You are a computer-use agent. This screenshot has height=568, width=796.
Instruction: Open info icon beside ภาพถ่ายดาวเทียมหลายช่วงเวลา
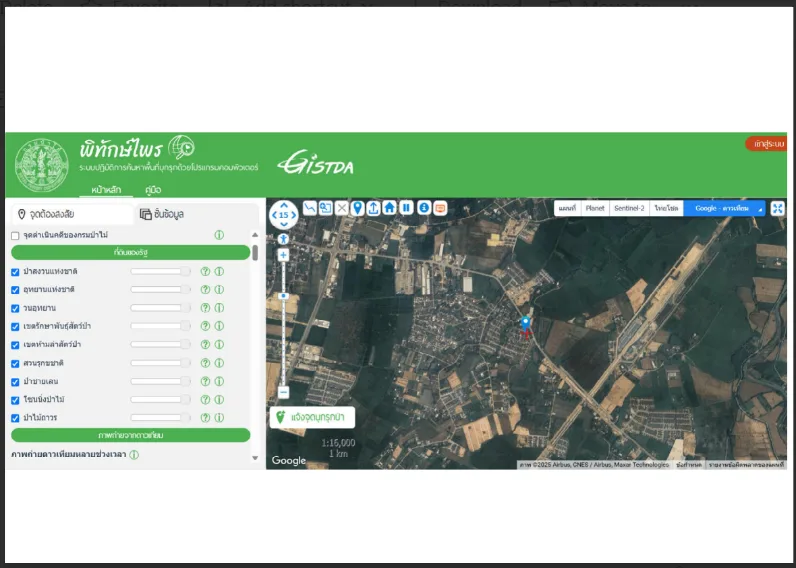click(x=134, y=455)
